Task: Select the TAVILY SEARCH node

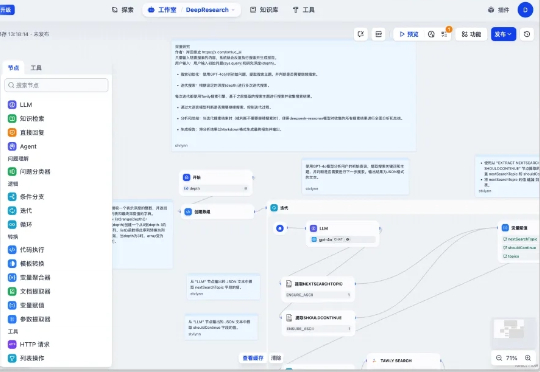Action: tap(404, 361)
